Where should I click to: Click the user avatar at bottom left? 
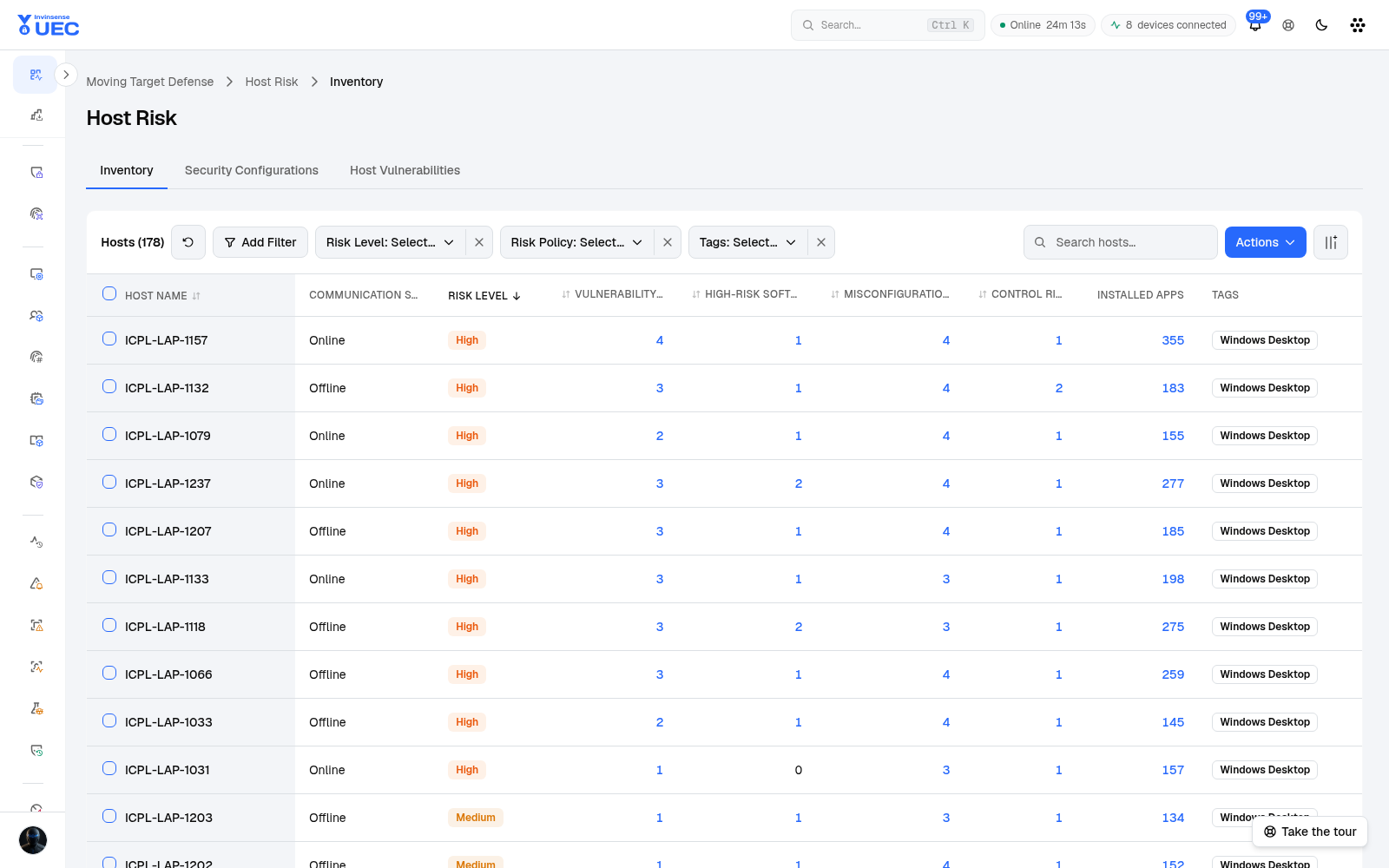click(33, 839)
